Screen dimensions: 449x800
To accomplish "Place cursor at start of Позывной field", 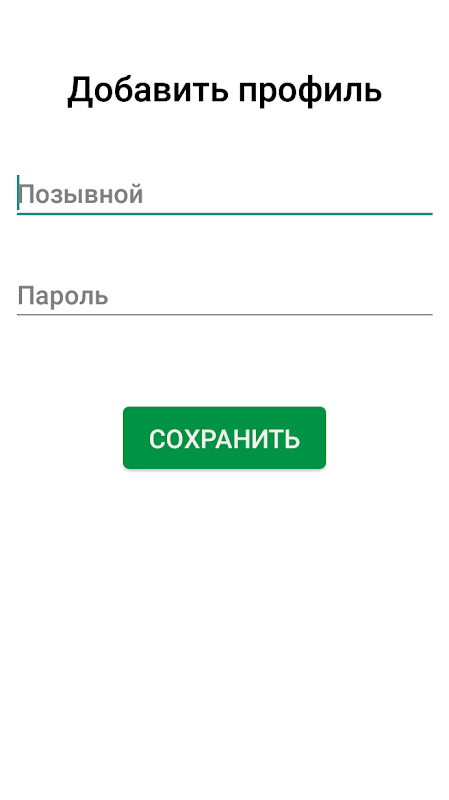I will [x=19, y=194].
